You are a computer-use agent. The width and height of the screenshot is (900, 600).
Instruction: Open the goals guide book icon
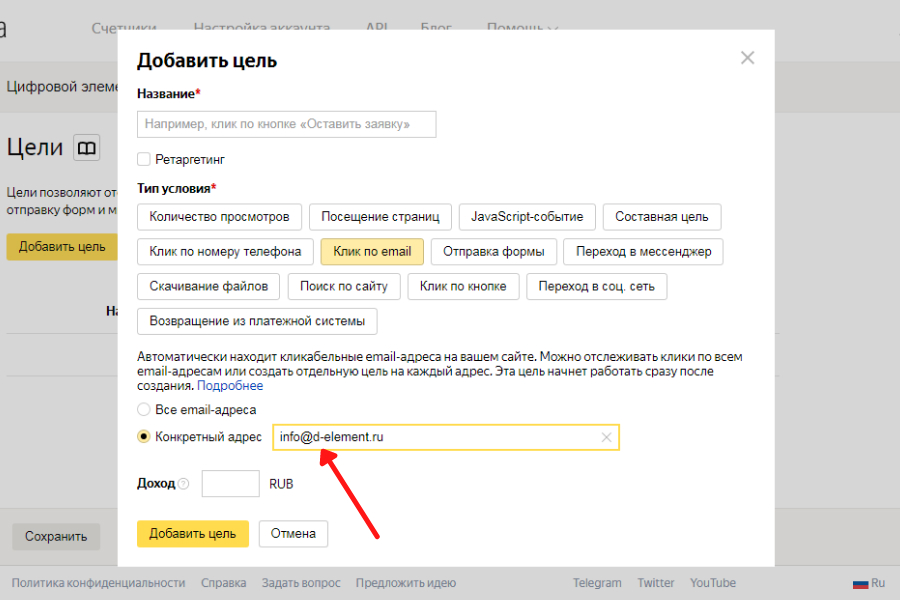[x=87, y=148]
